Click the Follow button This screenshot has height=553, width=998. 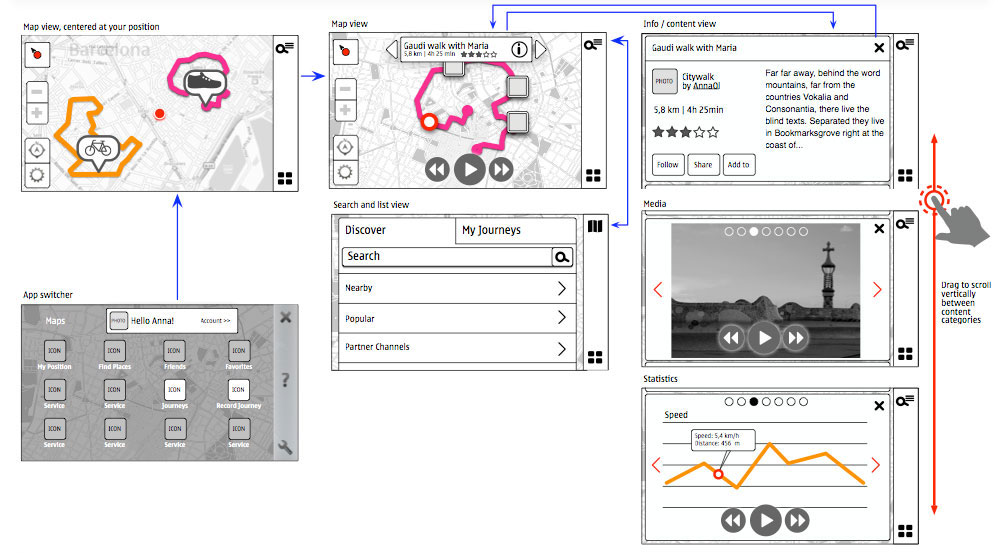point(667,165)
